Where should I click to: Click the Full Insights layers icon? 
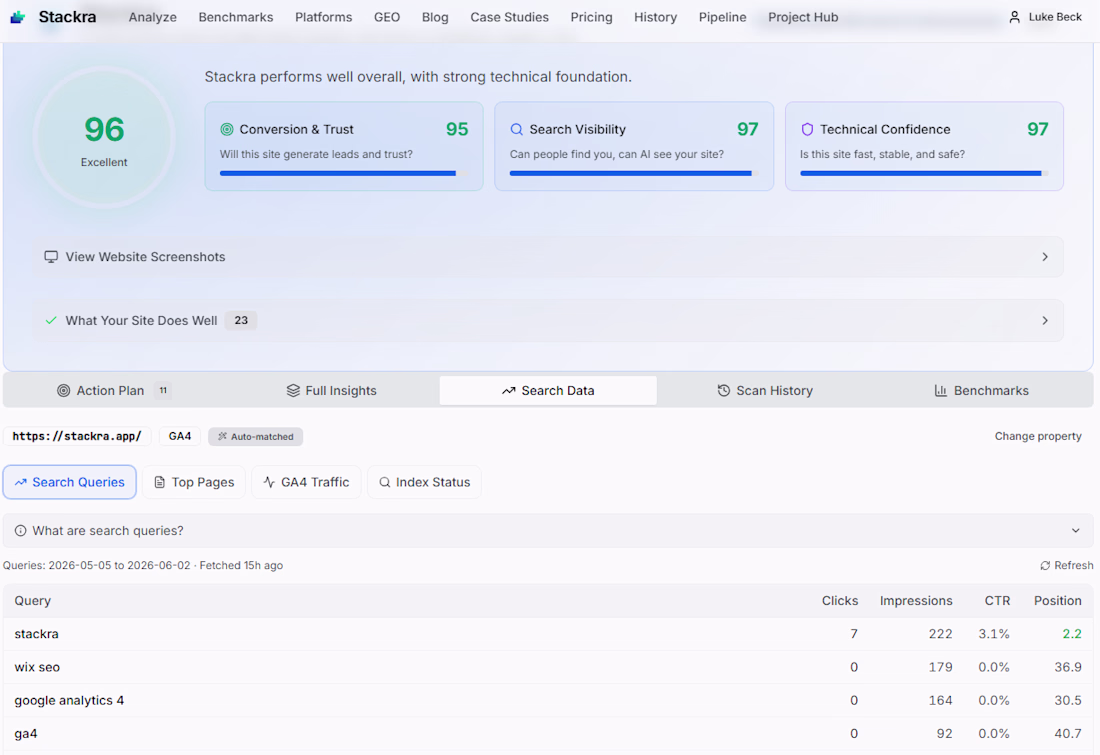click(x=293, y=391)
